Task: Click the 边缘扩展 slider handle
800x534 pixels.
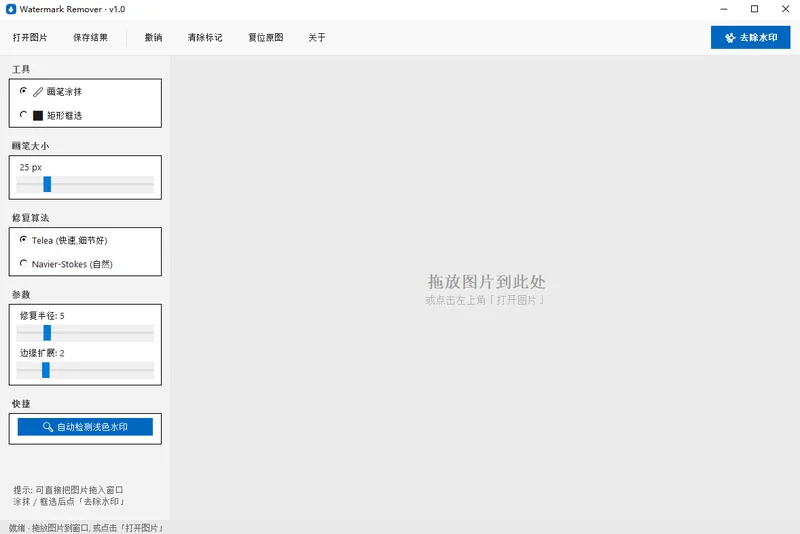Action: tap(46, 370)
